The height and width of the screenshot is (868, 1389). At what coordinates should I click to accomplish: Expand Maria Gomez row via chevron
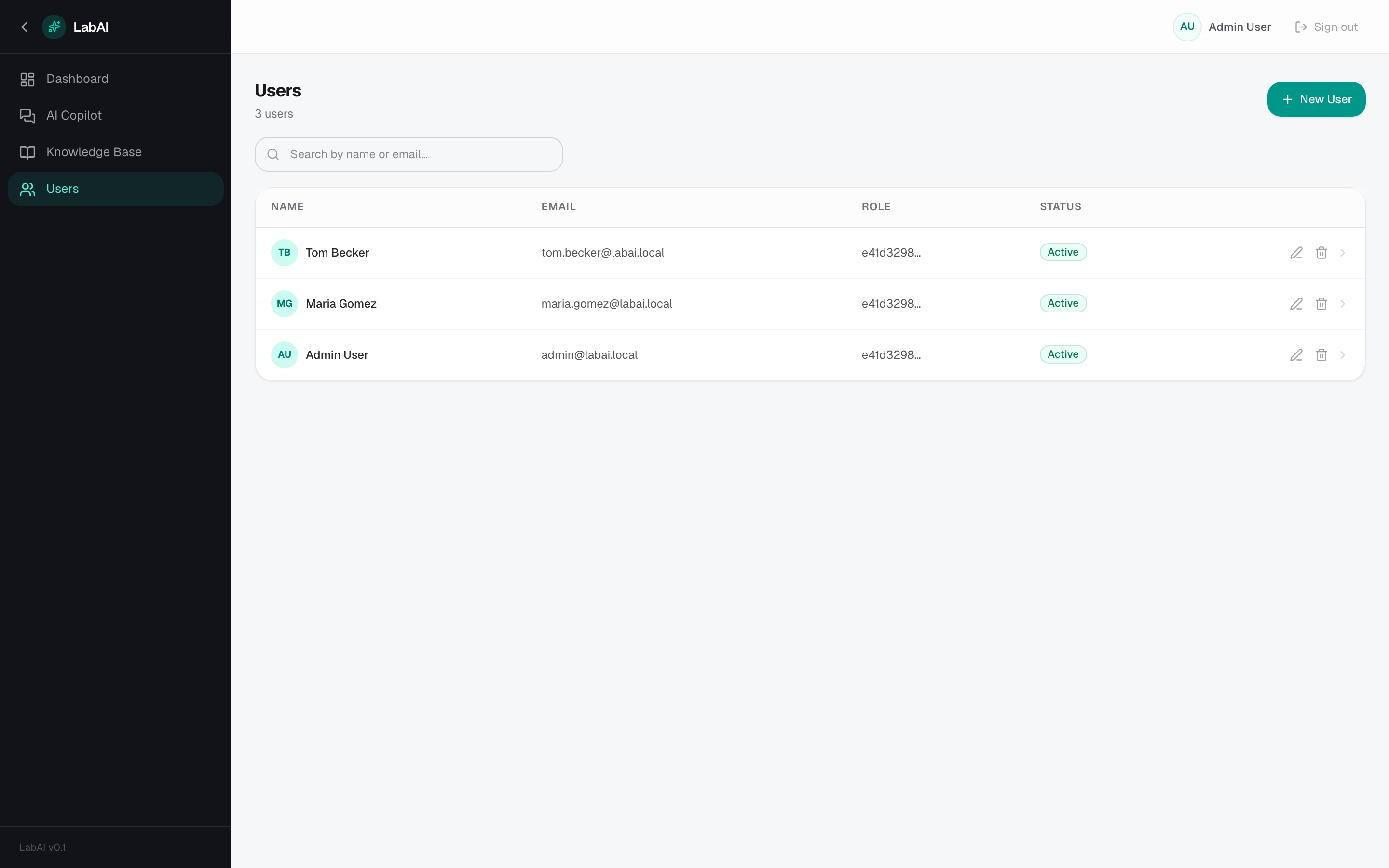click(x=1343, y=304)
